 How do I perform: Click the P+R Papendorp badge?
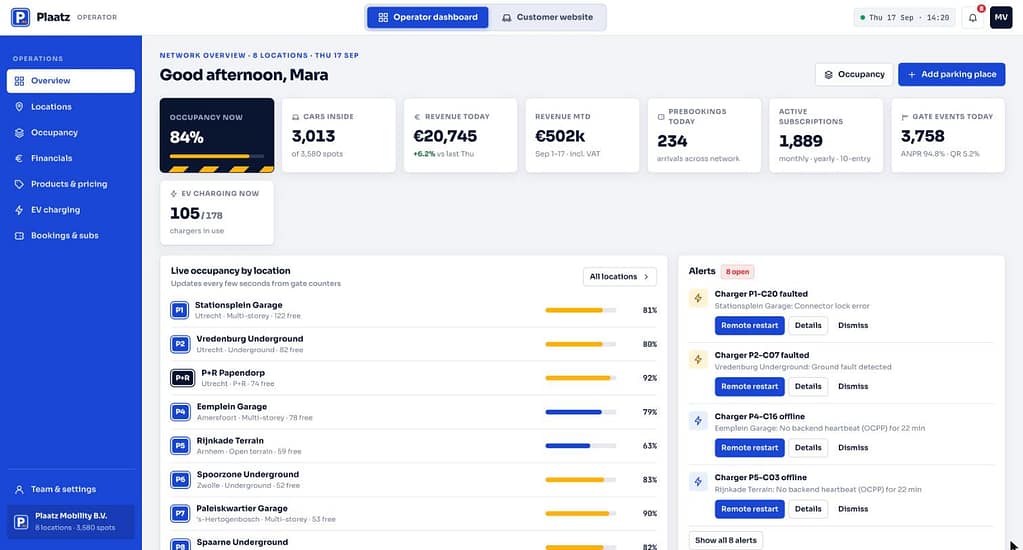(183, 378)
